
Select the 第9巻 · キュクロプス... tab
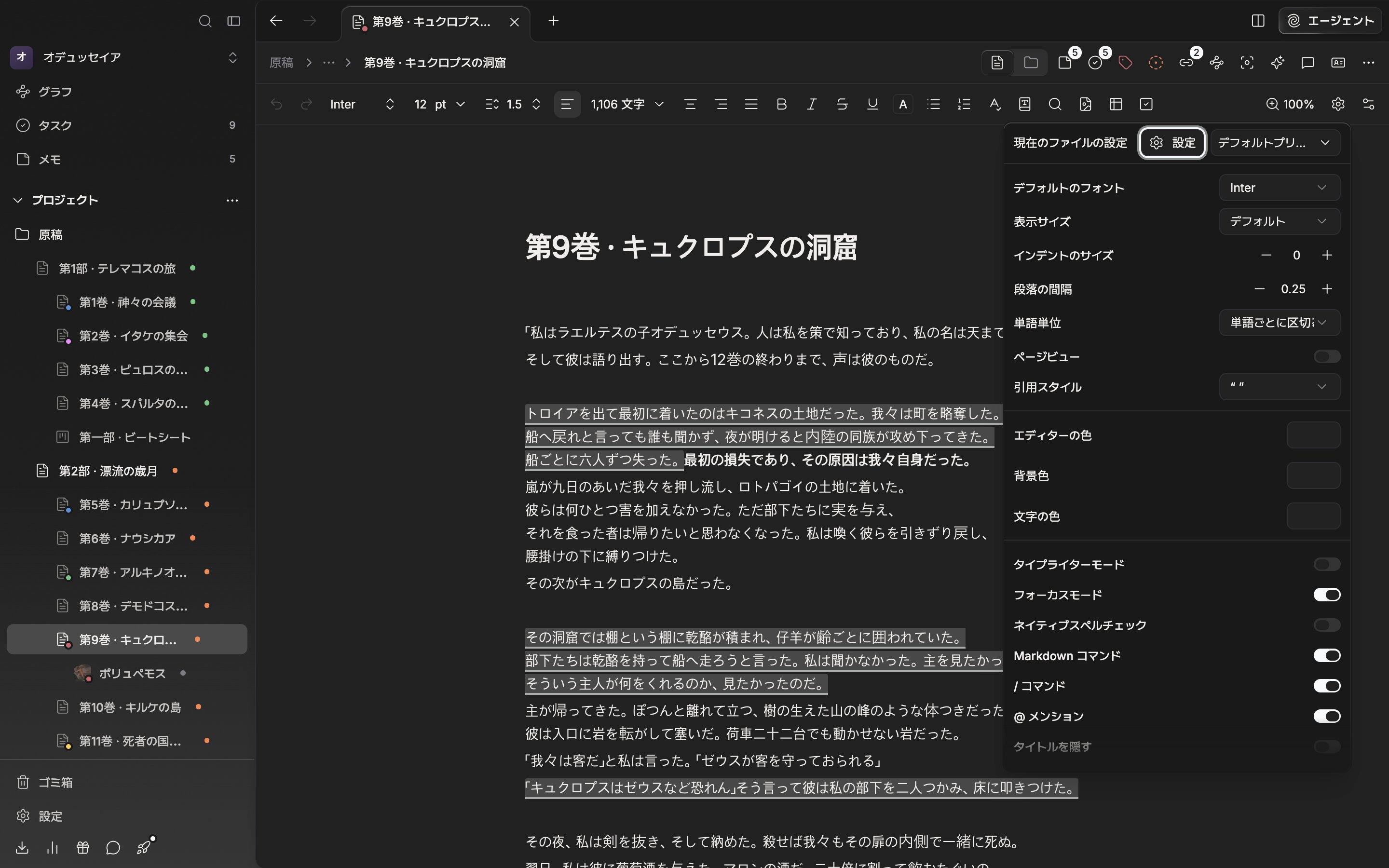click(435, 22)
